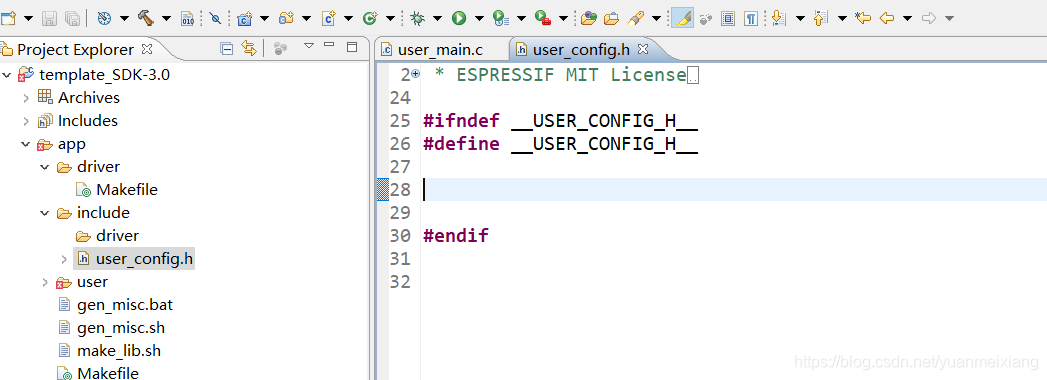Click the New Source Folder icon
Viewport: 1047px width, 380px height.
click(286, 18)
